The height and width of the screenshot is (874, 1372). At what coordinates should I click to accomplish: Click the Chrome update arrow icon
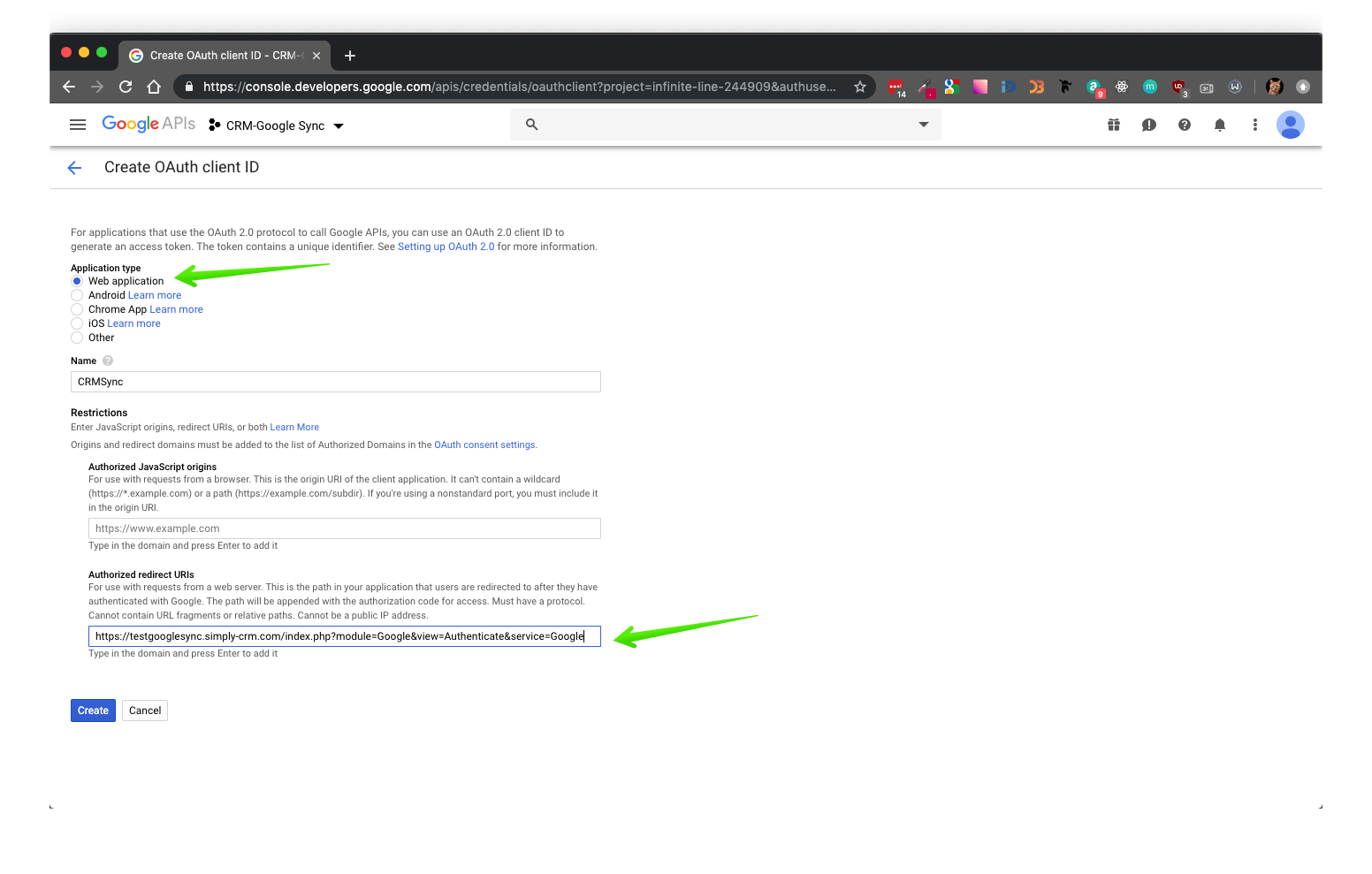coord(1303,87)
